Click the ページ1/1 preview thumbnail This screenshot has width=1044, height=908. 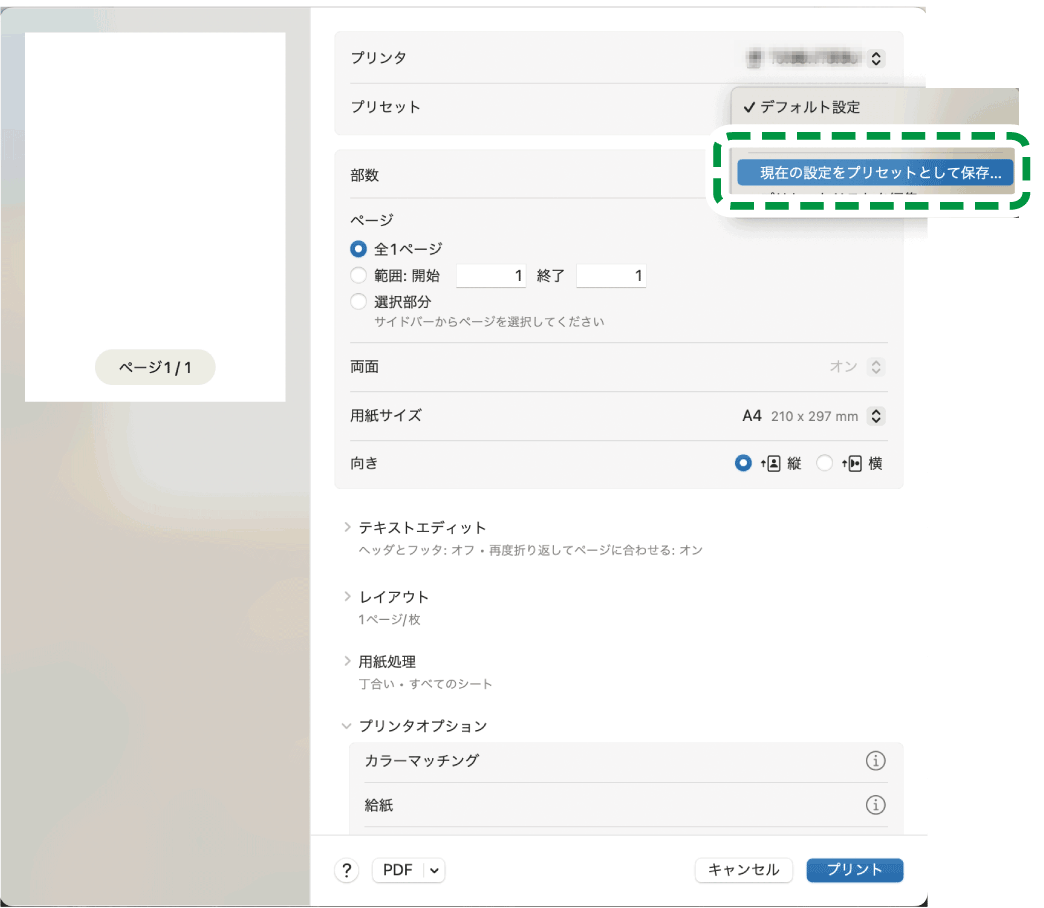pos(155,367)
